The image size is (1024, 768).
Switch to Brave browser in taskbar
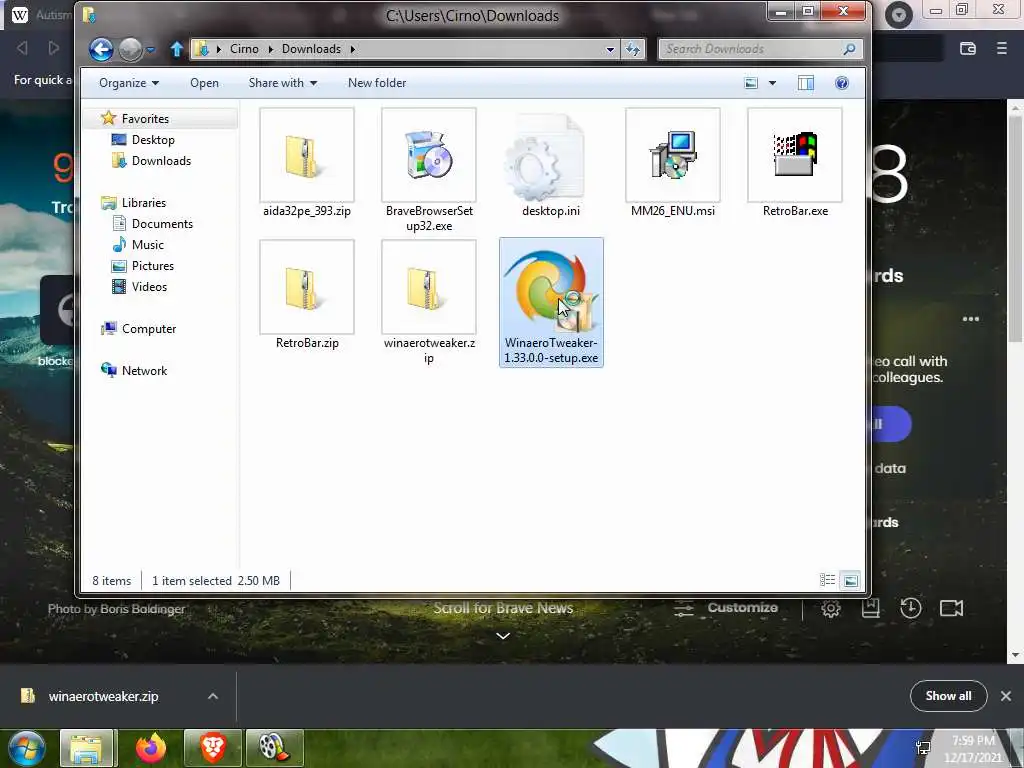point(213,748)
